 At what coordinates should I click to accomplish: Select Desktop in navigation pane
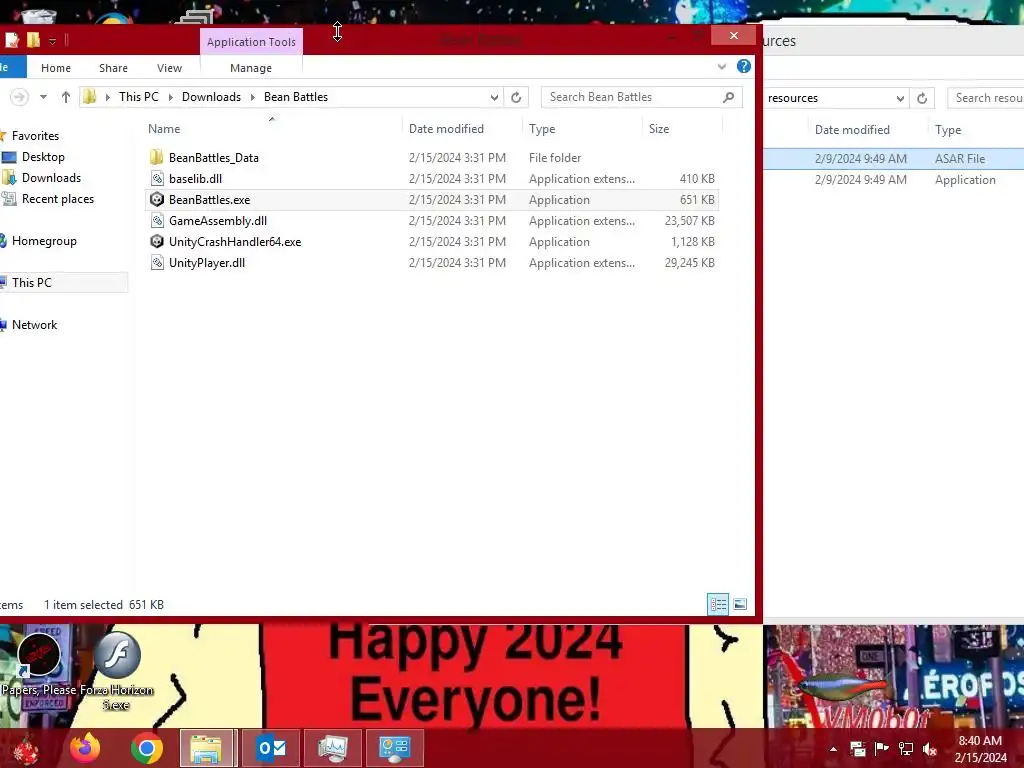pos(43,157)
